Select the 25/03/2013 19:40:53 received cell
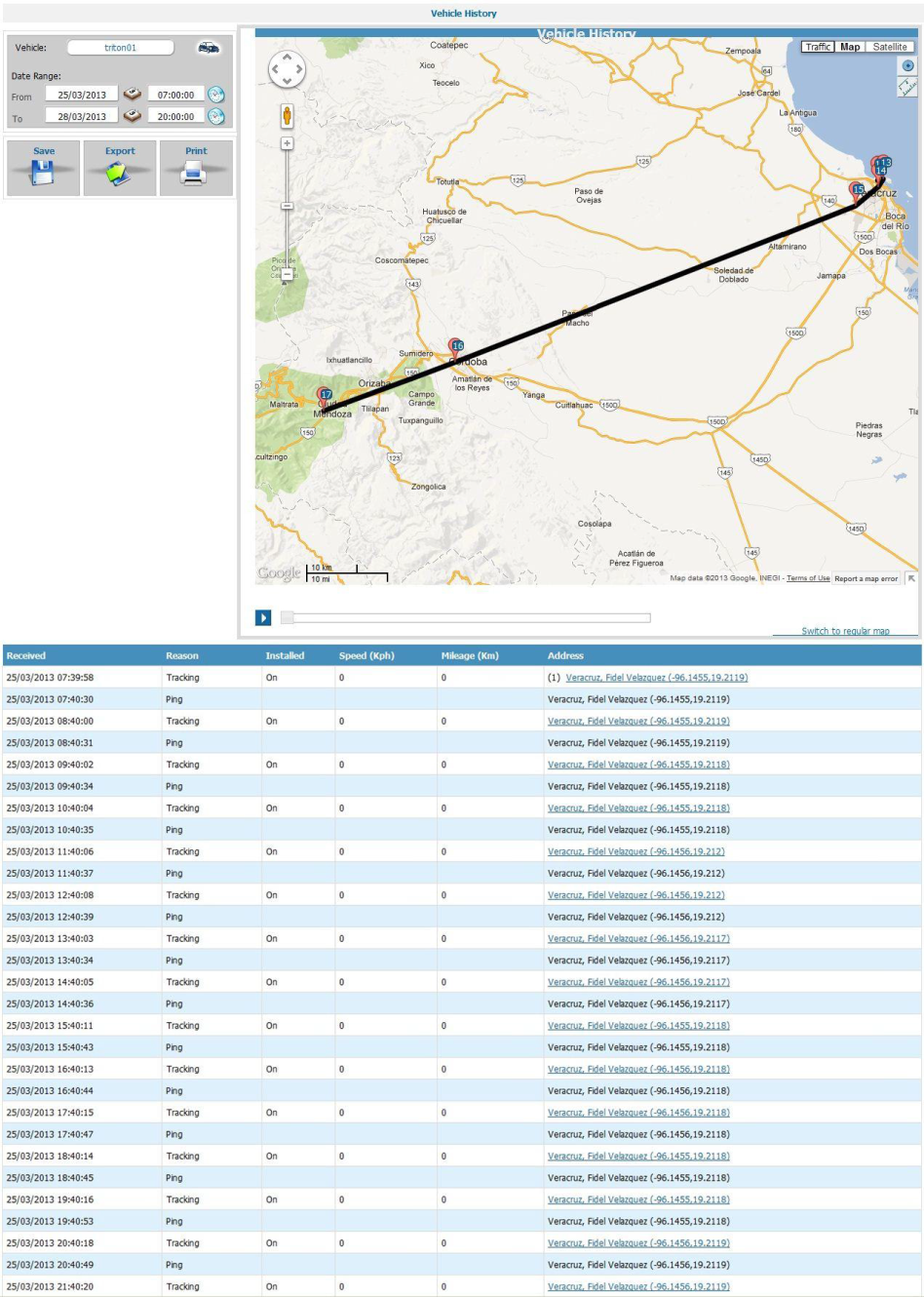 pyautogui.click(x=50, y=1221)
